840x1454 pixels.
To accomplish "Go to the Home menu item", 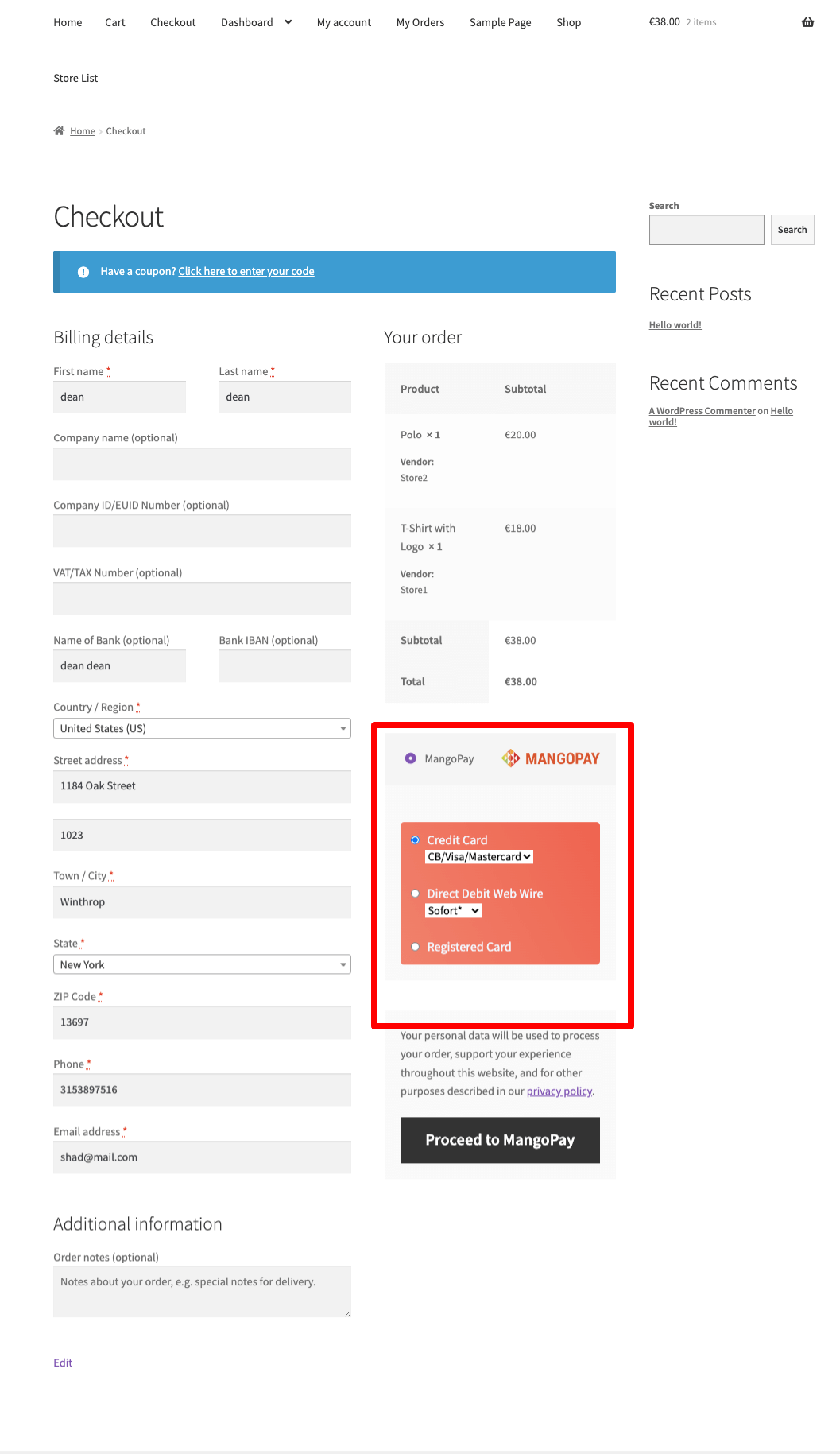I will pos(68,22).
